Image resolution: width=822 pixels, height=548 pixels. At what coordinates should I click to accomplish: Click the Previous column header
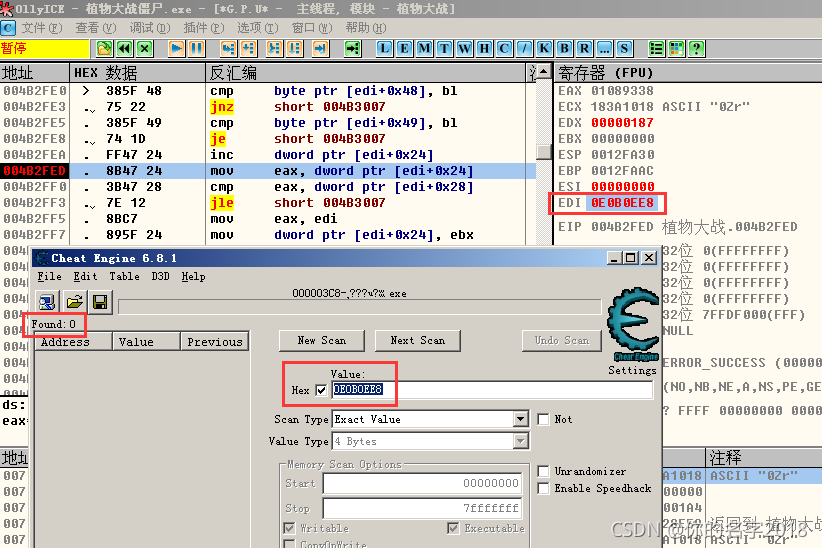(x=214, y=341)
